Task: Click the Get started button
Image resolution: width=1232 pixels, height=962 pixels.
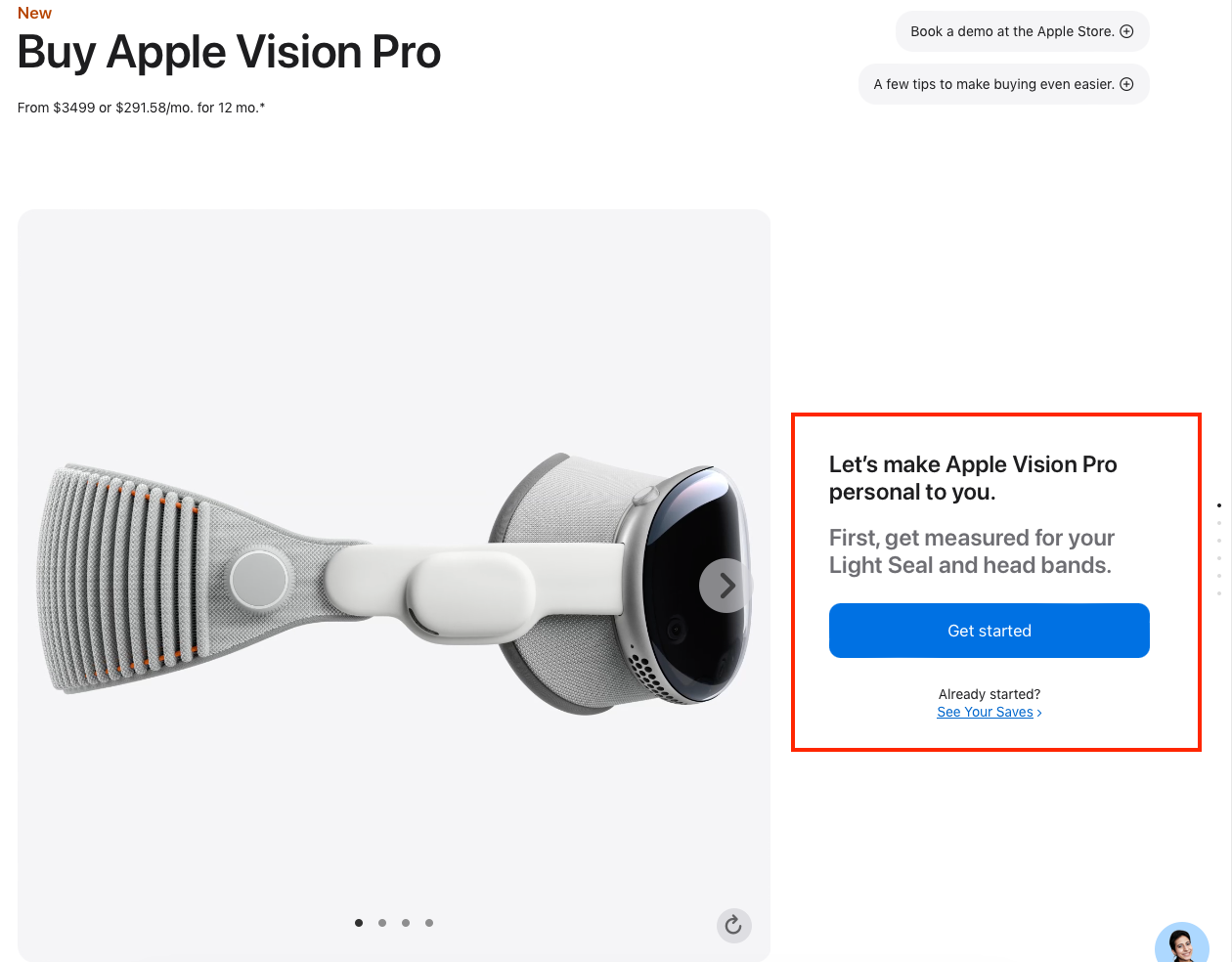Action: click(990, 631)
